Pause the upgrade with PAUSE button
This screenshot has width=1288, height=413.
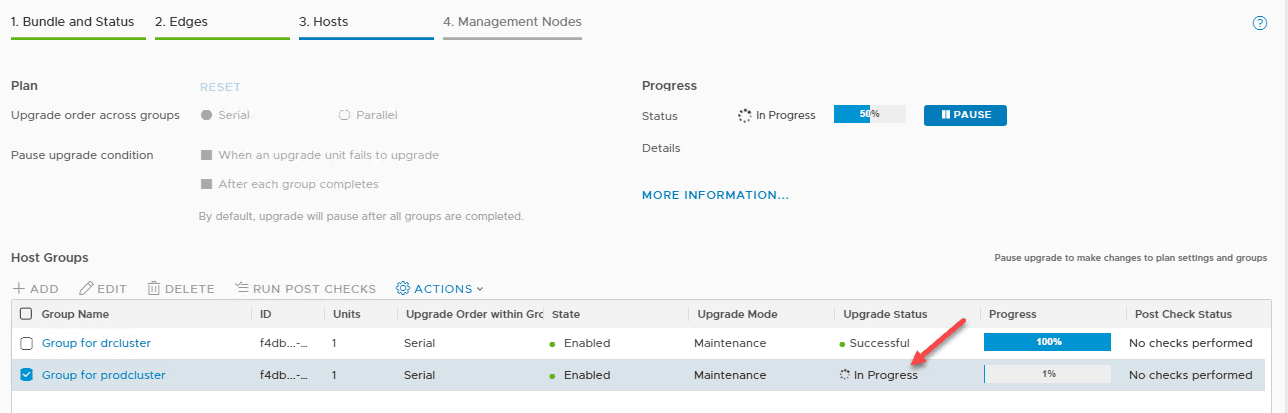[965, 115]
